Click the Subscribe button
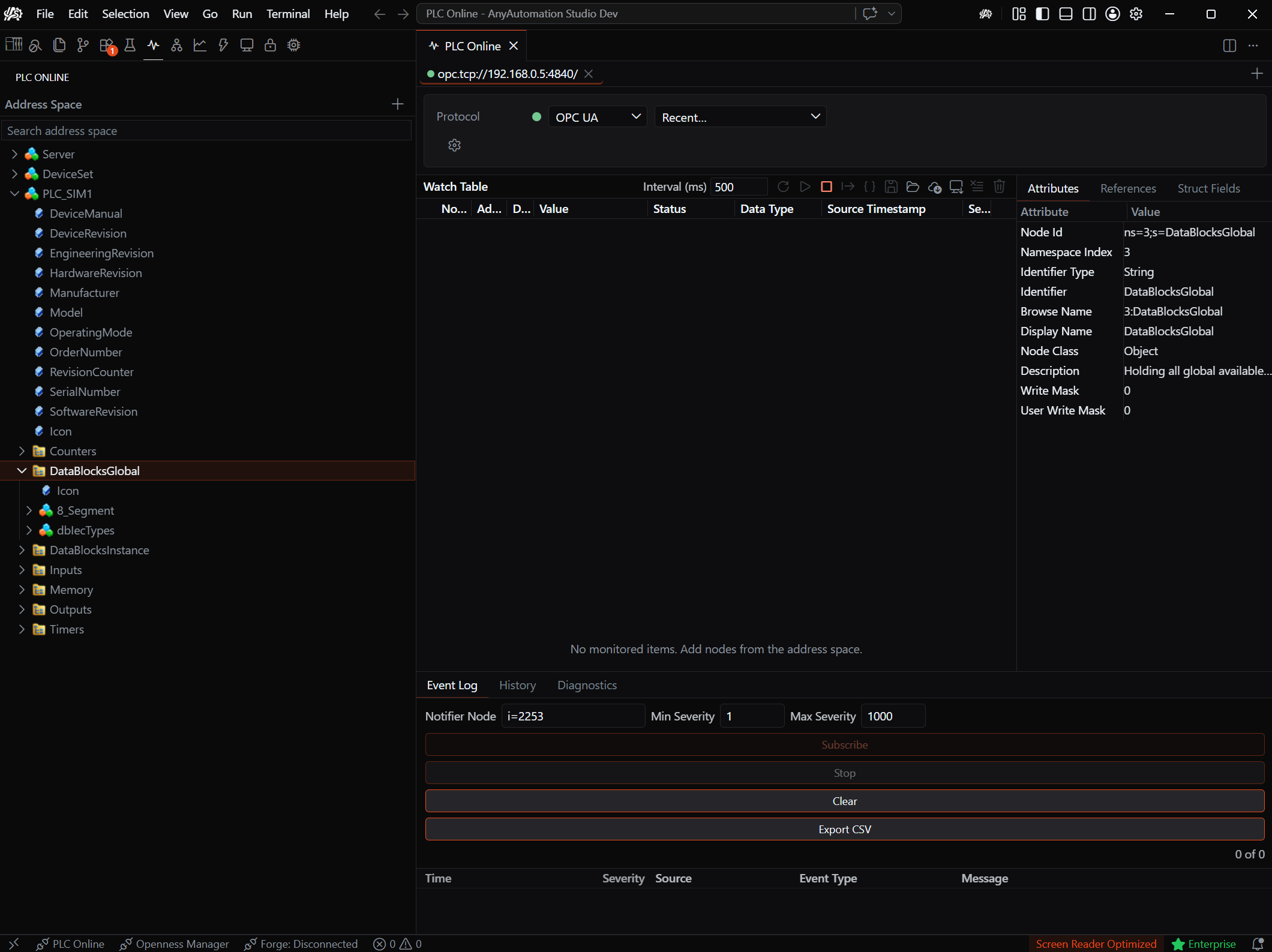Screen dimensions: 1272x952 click(844, 744)
